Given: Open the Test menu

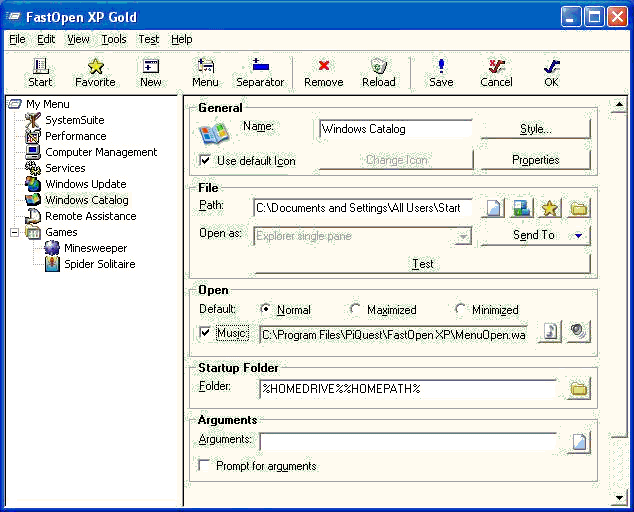Looking at the screenshot, I should pos(149,39).
